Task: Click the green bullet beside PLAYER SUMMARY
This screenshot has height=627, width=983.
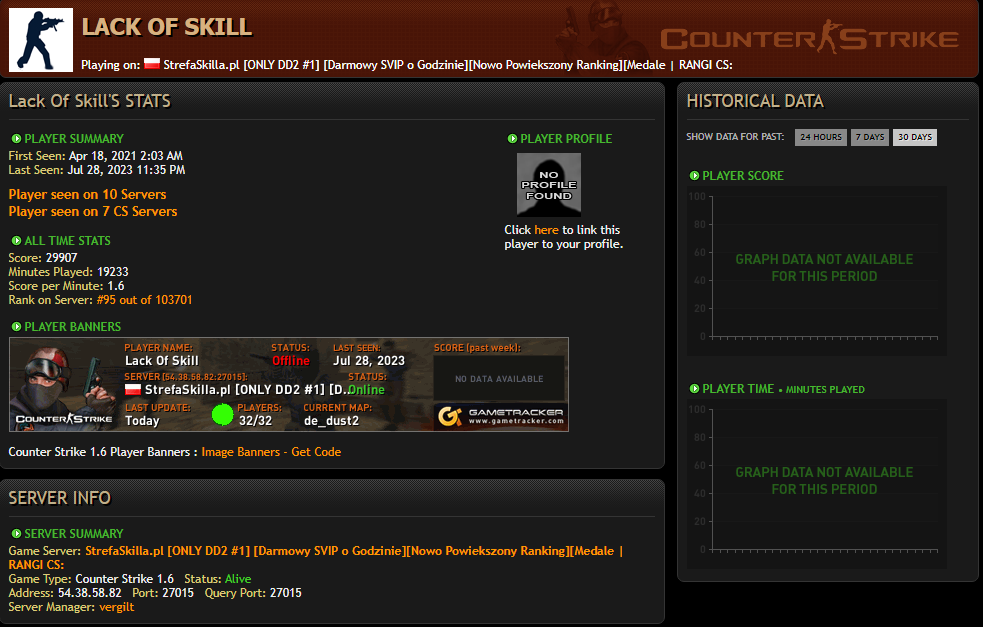Action: [x=16, y=139]
